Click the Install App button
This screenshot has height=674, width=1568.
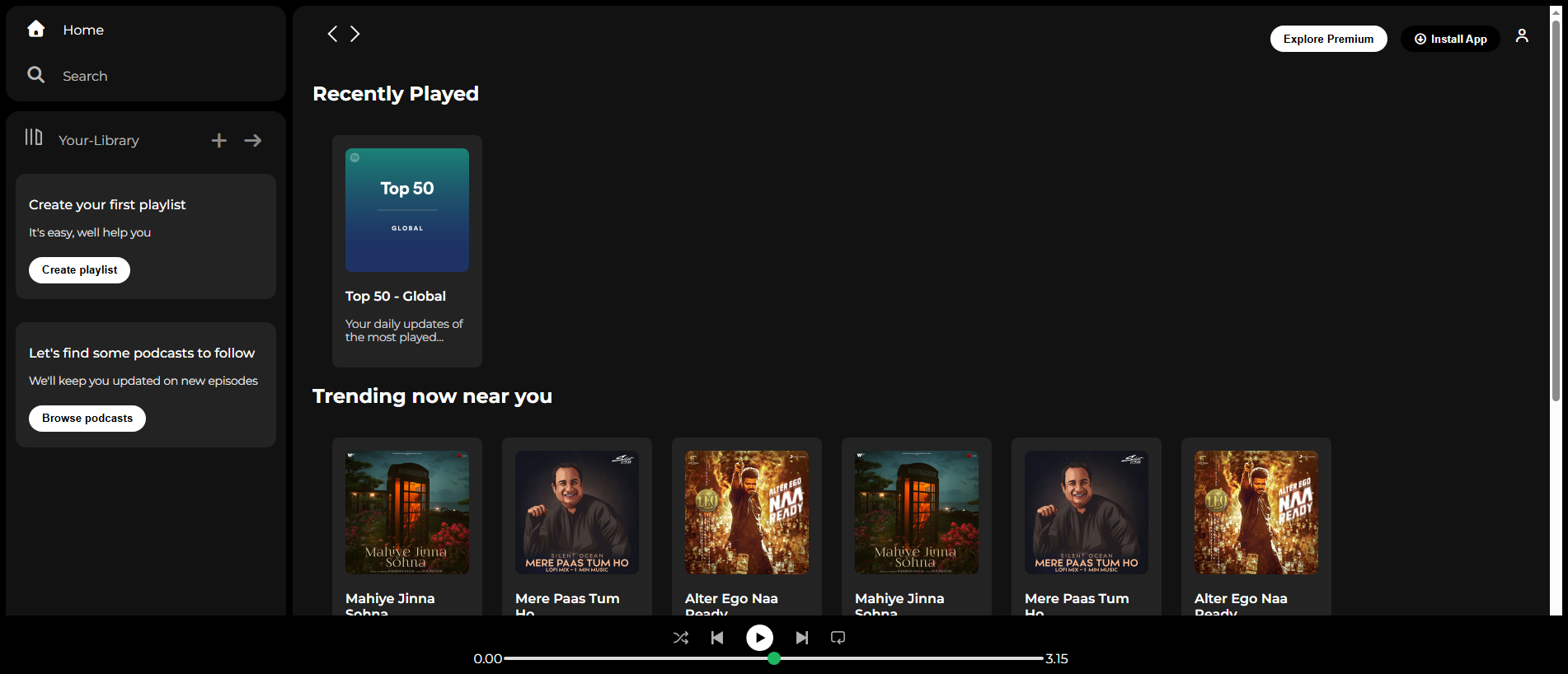point(1450,39)
